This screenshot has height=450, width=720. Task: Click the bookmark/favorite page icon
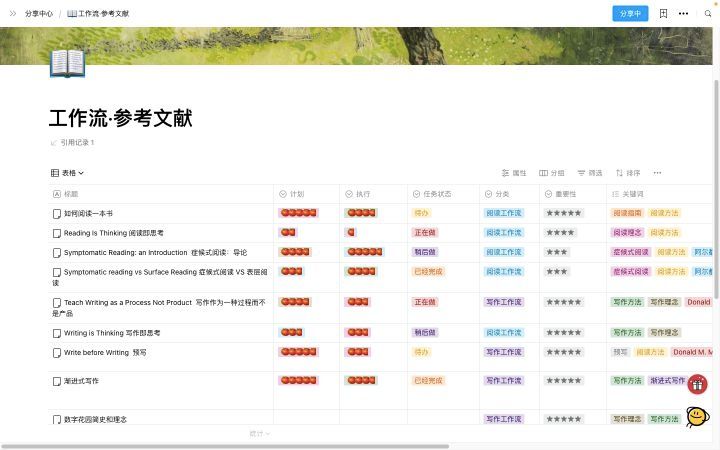(x=663, y=13)
